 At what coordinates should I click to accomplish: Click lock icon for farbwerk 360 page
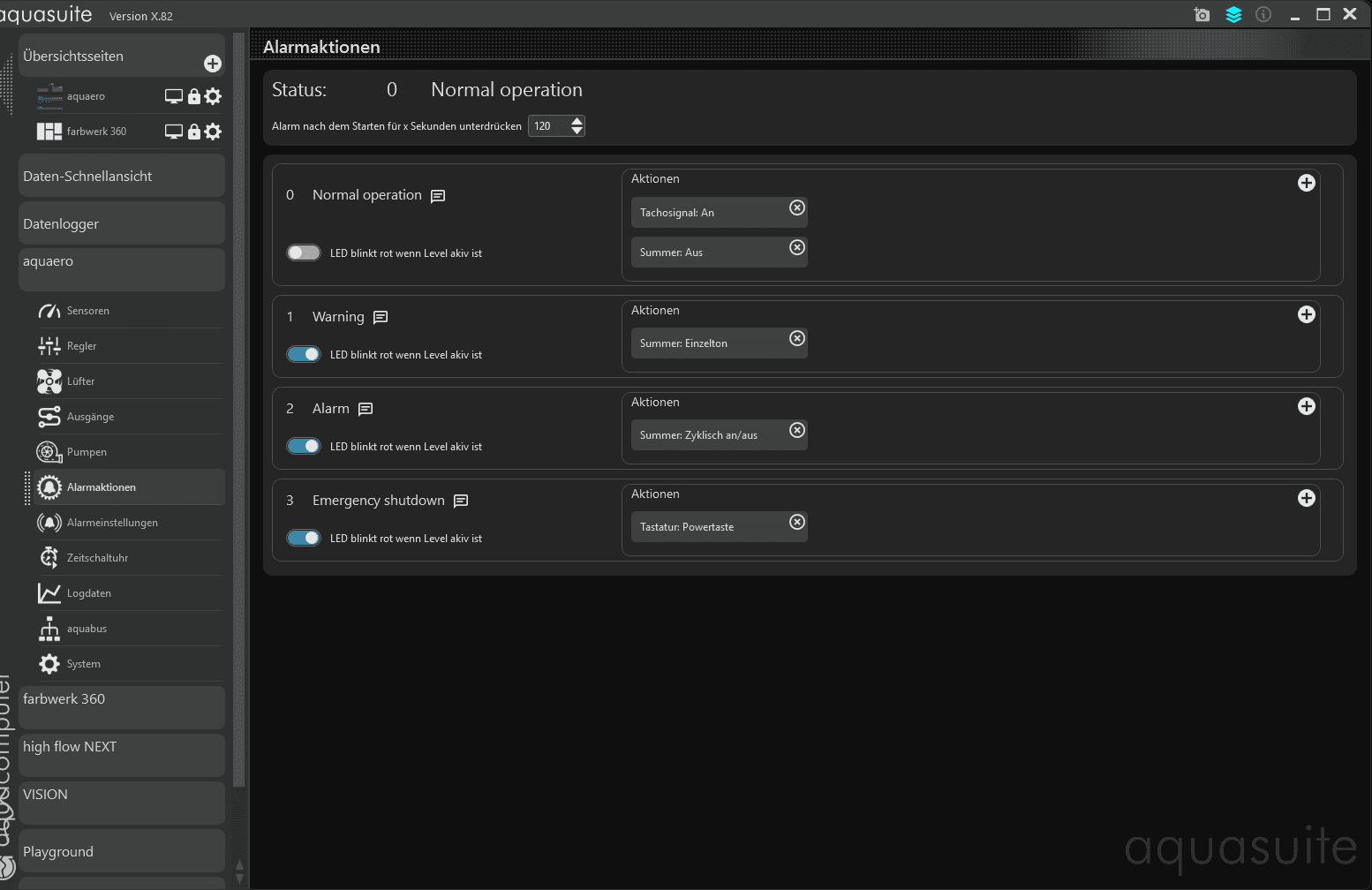[194, 132]
